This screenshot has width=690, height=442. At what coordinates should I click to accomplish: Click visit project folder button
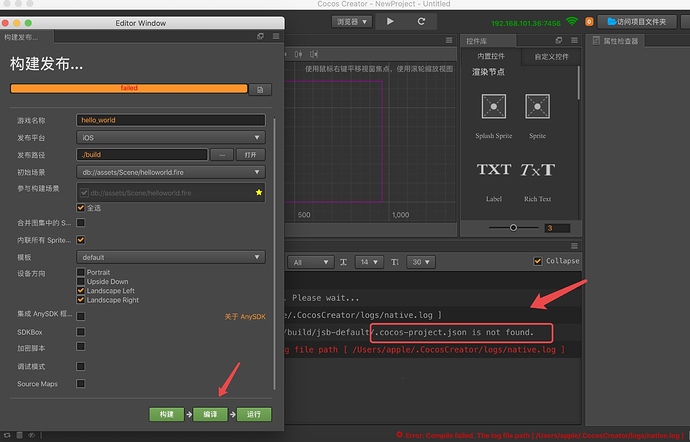(x=637, y=22)
